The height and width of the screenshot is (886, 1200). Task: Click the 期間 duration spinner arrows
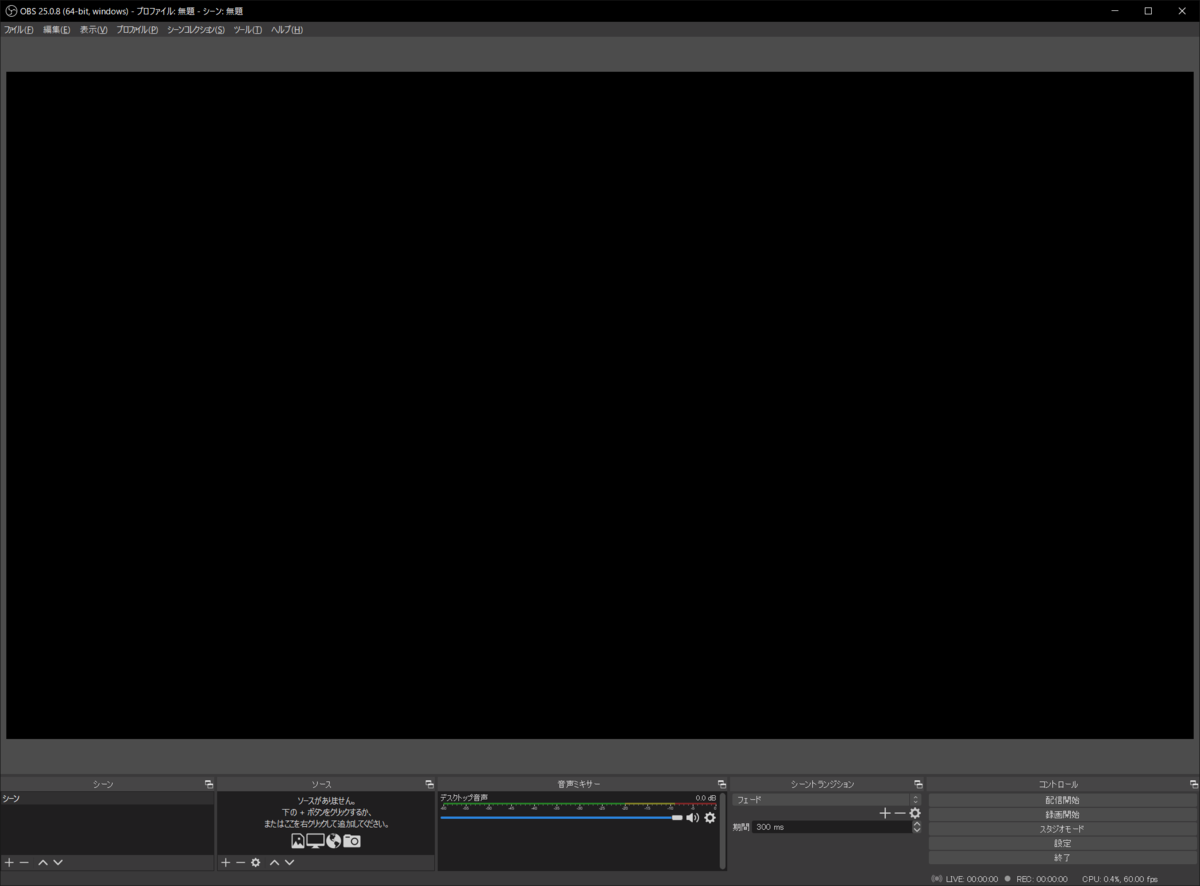tap(916, 827)
